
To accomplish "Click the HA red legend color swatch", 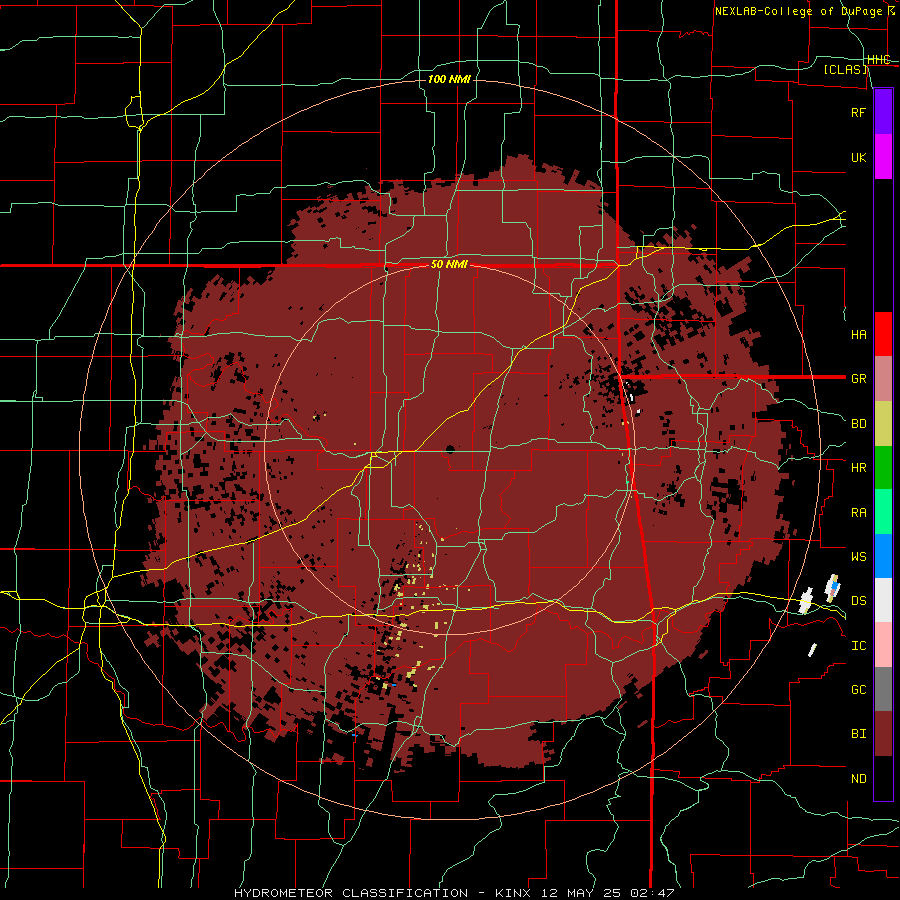I will point(883,334).
